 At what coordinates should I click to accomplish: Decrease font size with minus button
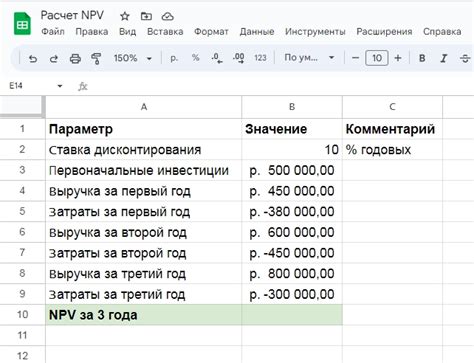pos(355,58)
